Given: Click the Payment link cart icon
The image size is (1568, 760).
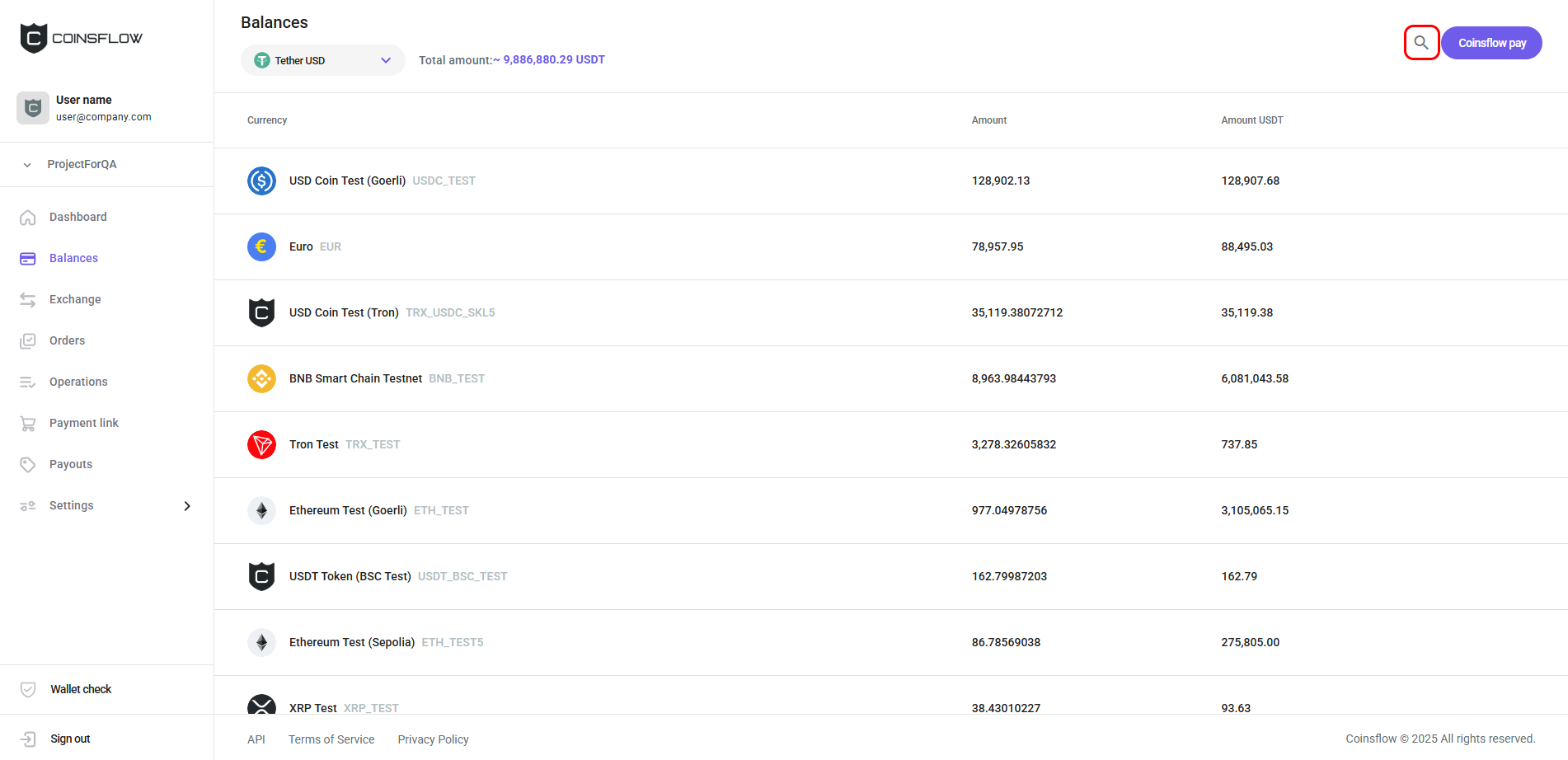Looking at the screenshot, I should 27,423.
